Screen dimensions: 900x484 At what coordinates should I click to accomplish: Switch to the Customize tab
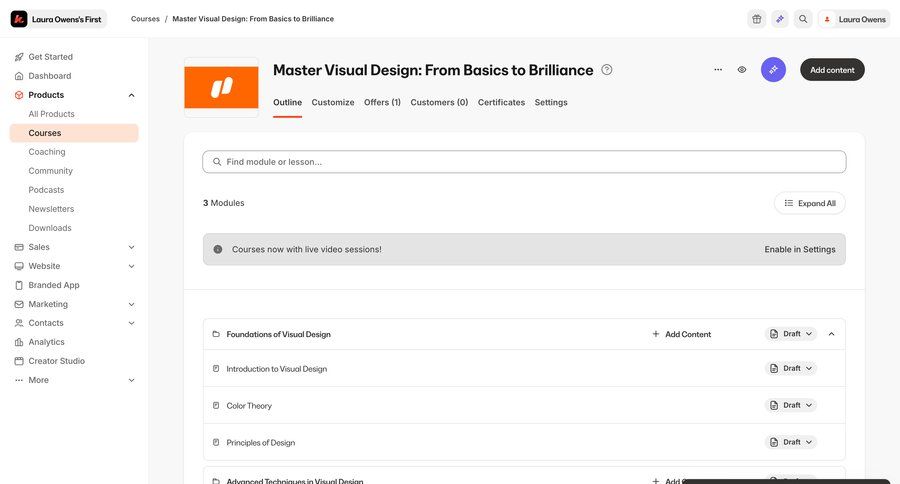(333, 102)
